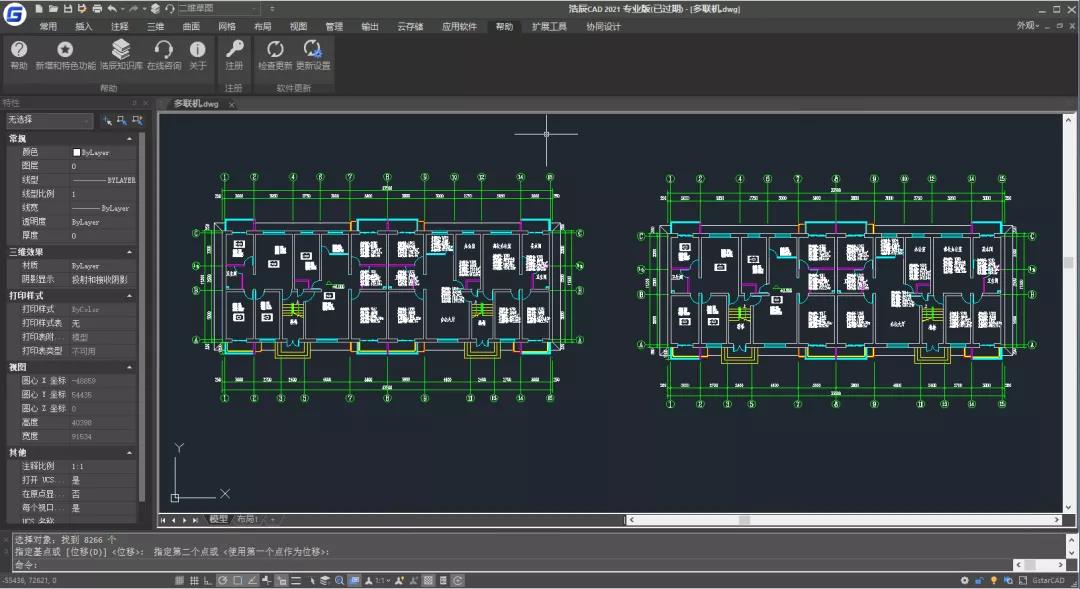
Task: Switch to the 插入 ribbon tab
Action: coord(83,26)
